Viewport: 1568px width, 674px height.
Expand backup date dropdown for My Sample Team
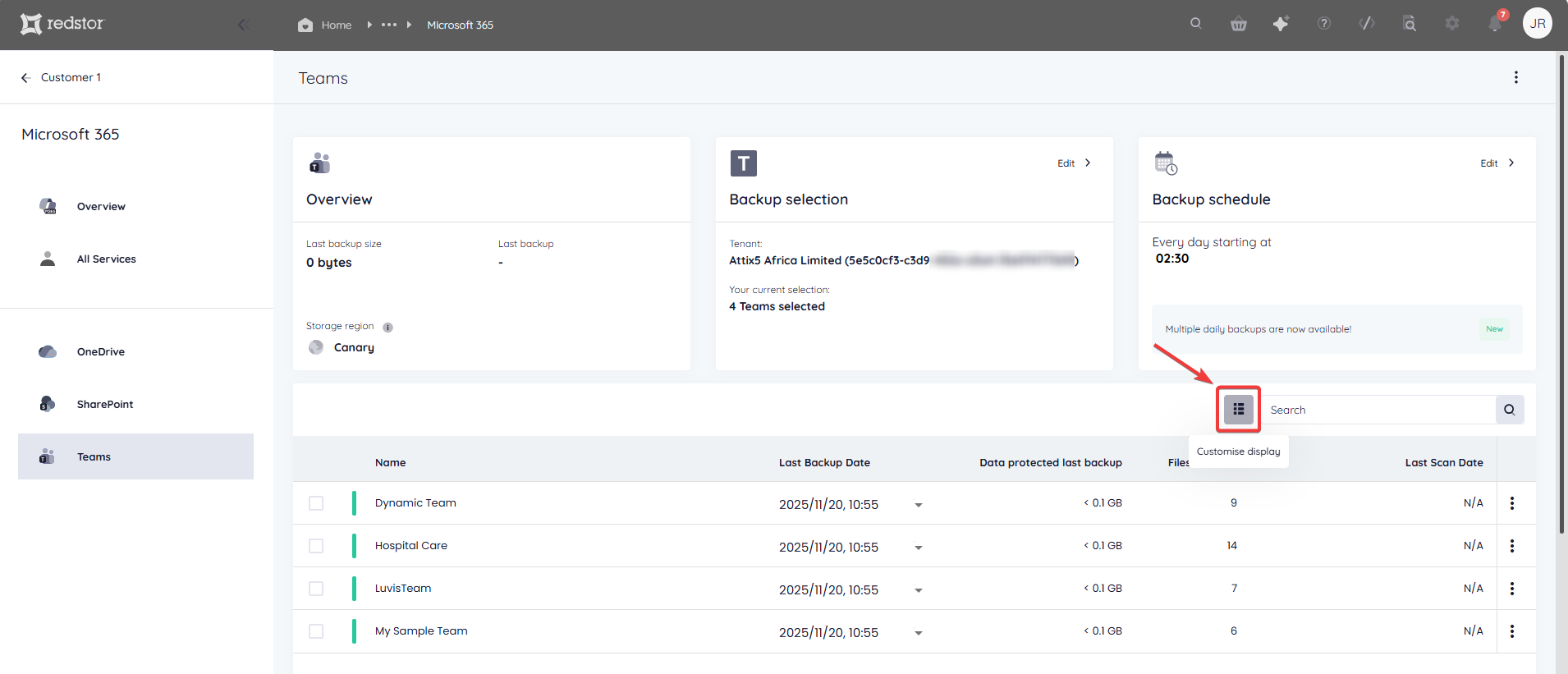[919, 633]
